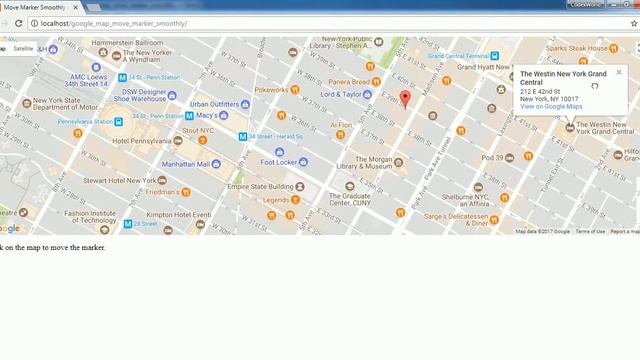640x360 pixels.
Task: Click the Stewart Hotel New York icon
Action: coord(162,180)
